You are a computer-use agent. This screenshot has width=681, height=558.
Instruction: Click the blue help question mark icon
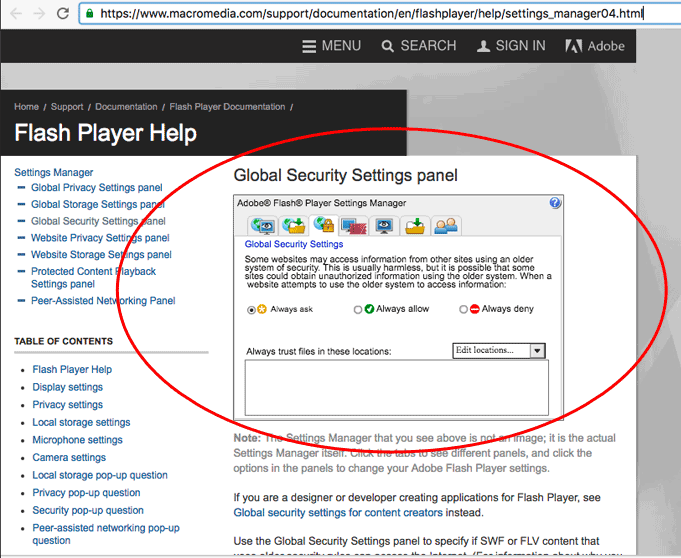pyautogui.click(x=555, y=203)
